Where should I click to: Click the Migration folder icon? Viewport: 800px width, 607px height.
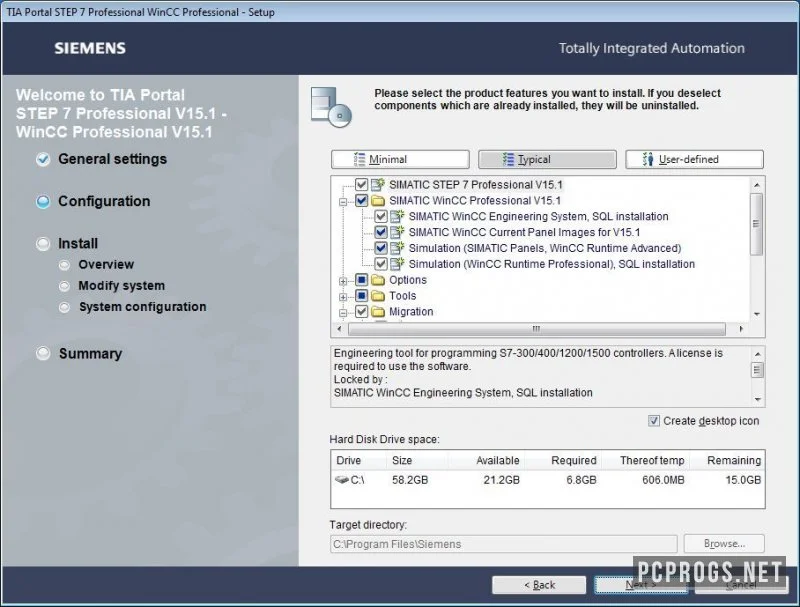click(x=378, y=312)
